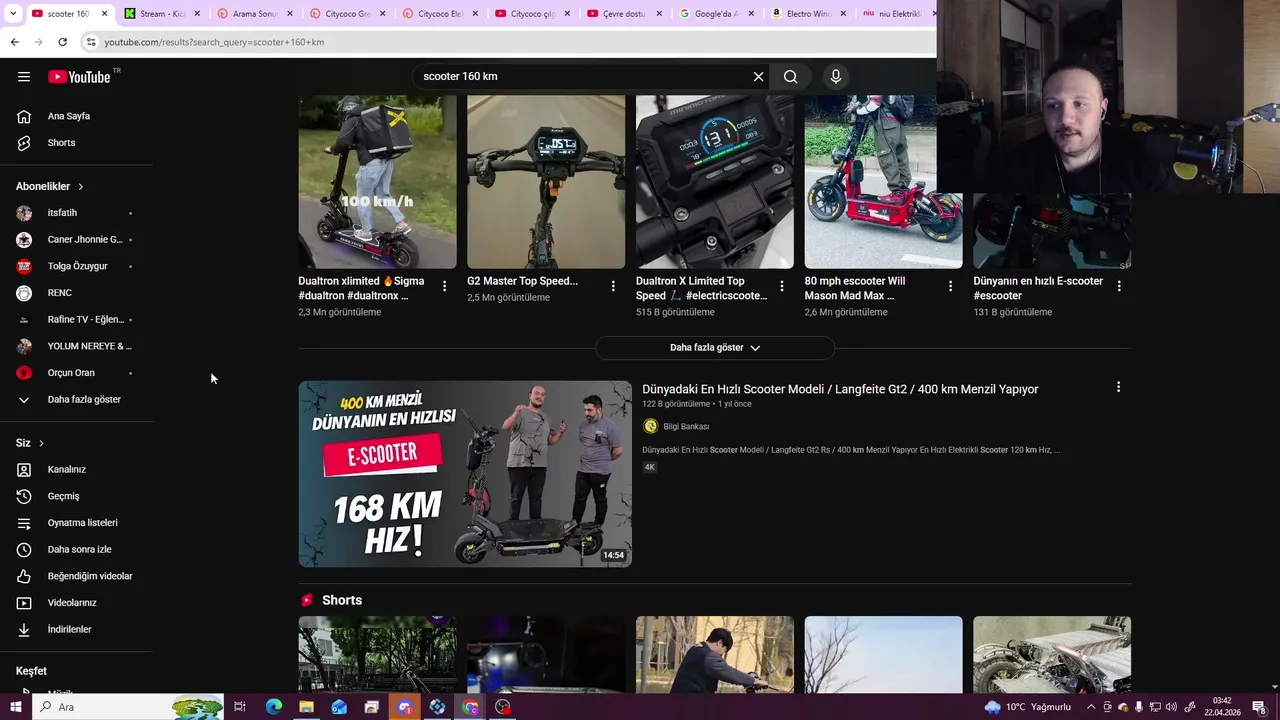Open options menu for Langfeite Gt2 video
1280x720 pixels.
1118,387
